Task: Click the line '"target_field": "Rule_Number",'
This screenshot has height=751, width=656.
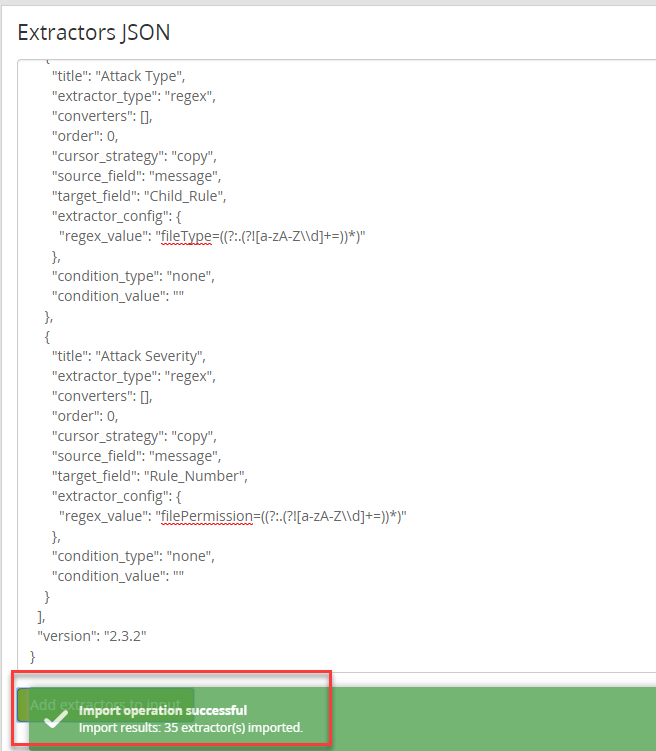Action: click(149, 476)
